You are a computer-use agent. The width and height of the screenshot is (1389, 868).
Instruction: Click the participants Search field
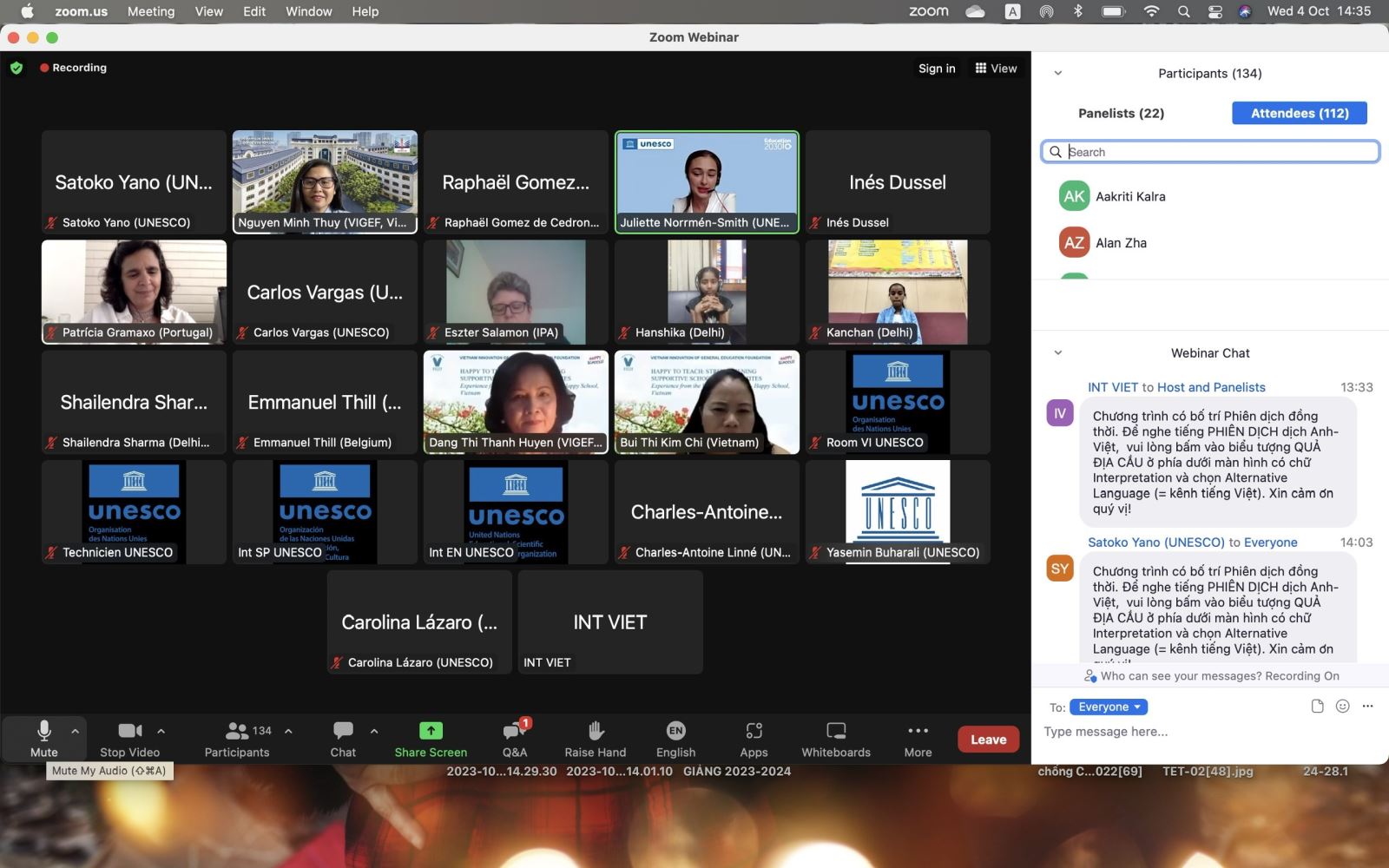tap(1210, 152)
